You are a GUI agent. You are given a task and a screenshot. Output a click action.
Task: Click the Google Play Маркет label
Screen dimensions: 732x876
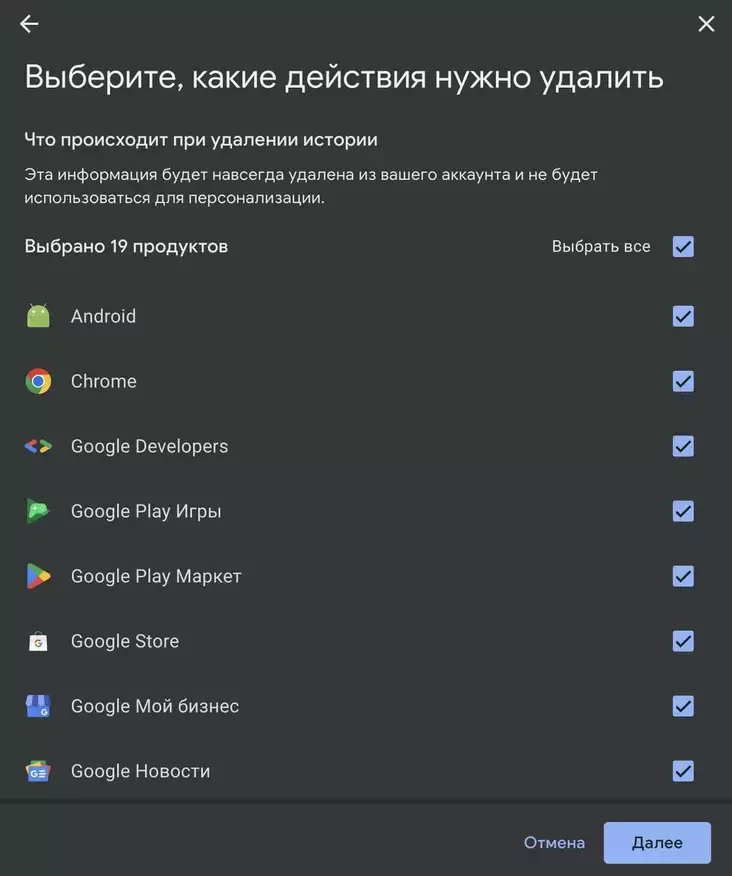tap(156, 577)
